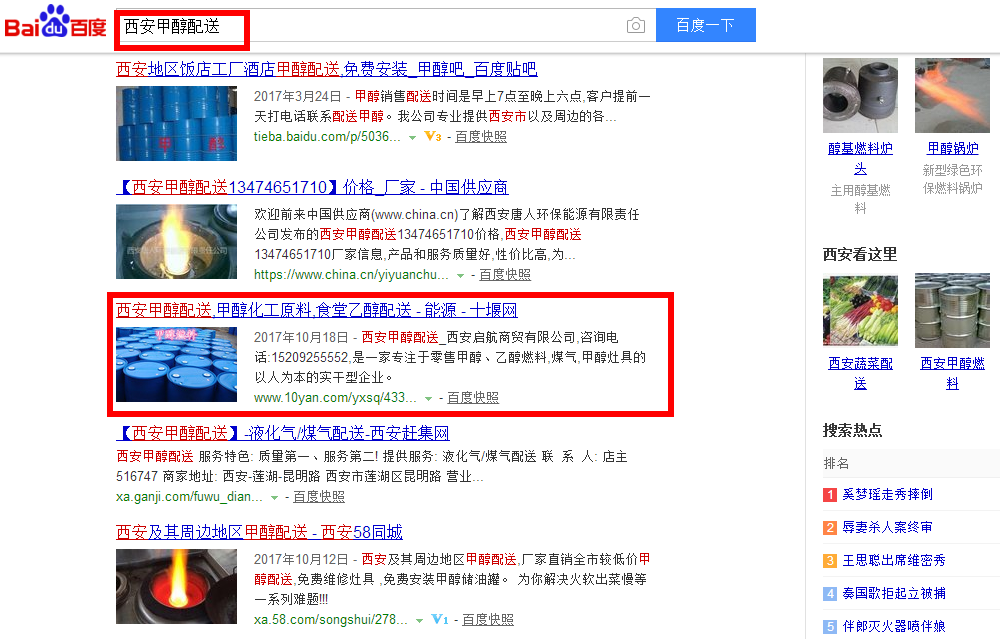This screenshot has width=1000, height=639.
Task: Click the 百度一下 search button
Action: point(705,25)
